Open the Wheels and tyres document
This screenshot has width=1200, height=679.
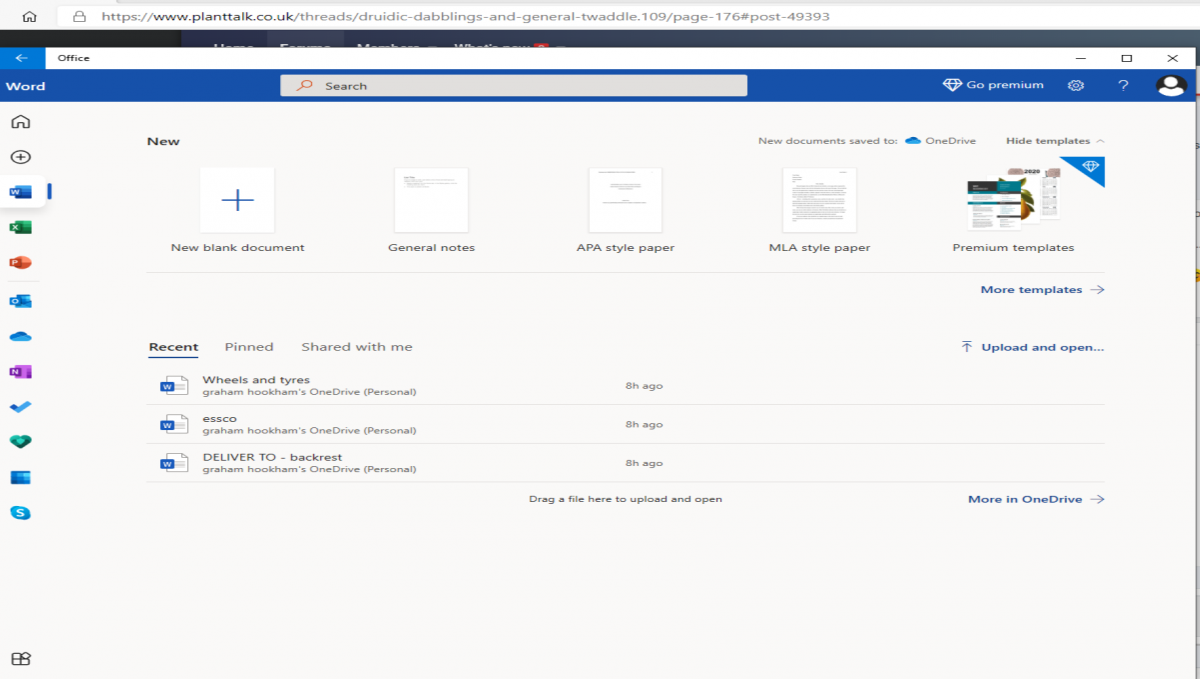[x=626, y=386]
